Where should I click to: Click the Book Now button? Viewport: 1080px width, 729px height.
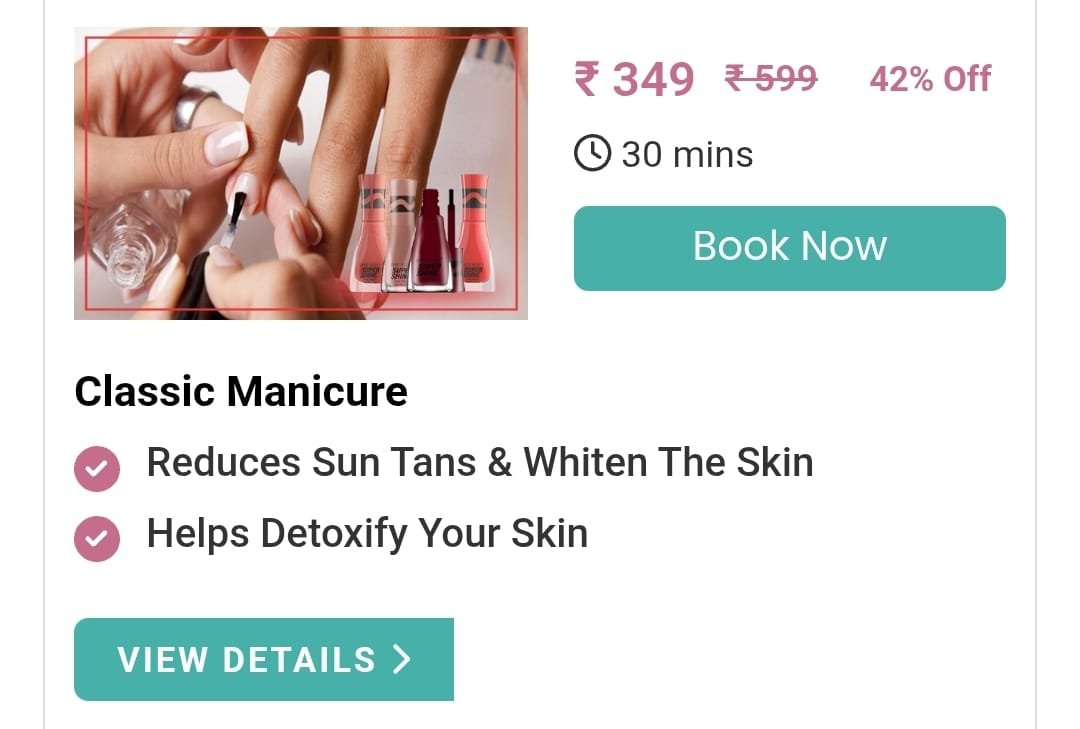789,248
